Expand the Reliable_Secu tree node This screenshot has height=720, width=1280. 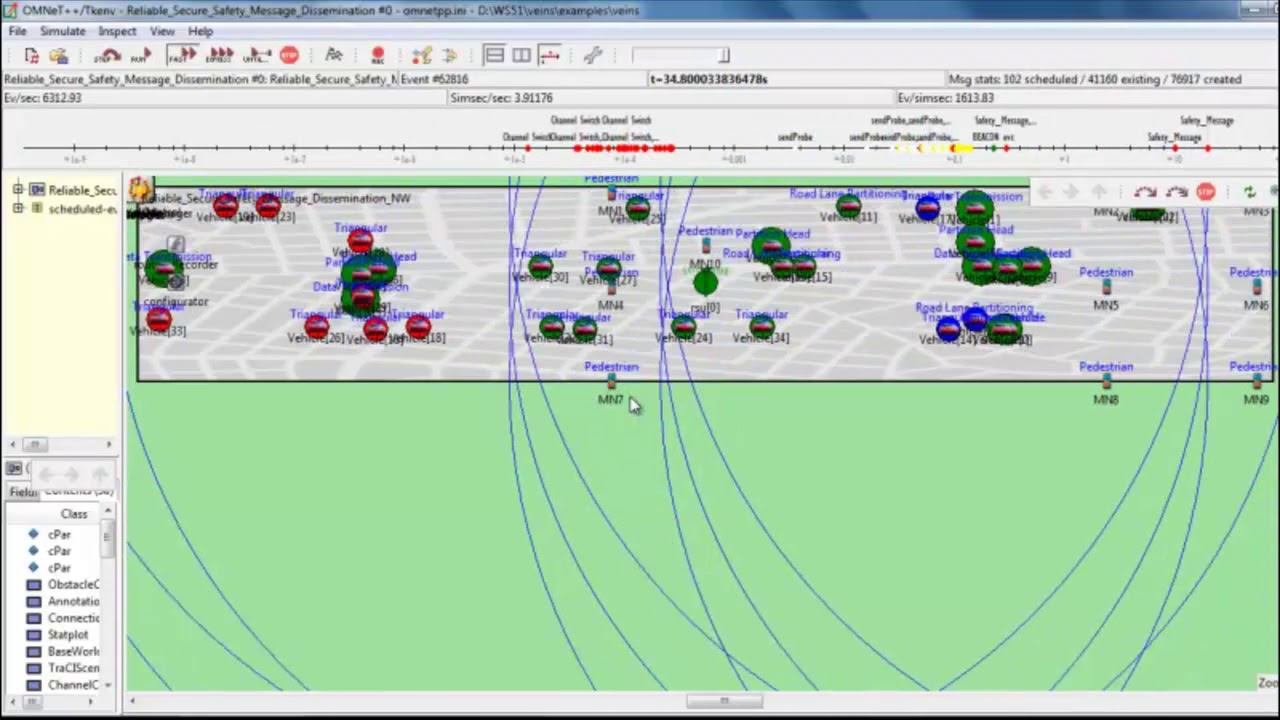18,190
